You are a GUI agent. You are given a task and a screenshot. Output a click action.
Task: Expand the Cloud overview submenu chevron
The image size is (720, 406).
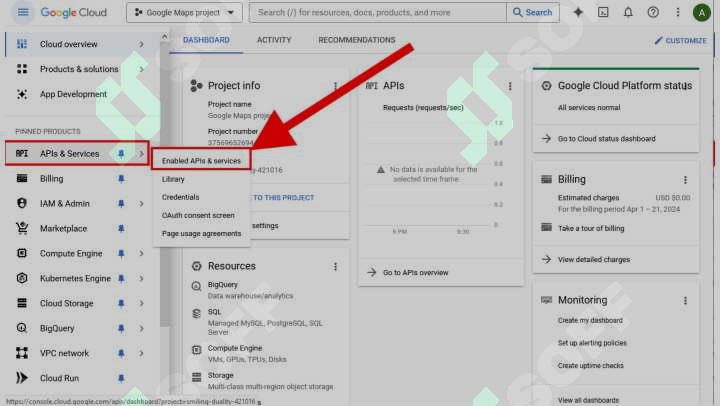click(x=141, y=44)
